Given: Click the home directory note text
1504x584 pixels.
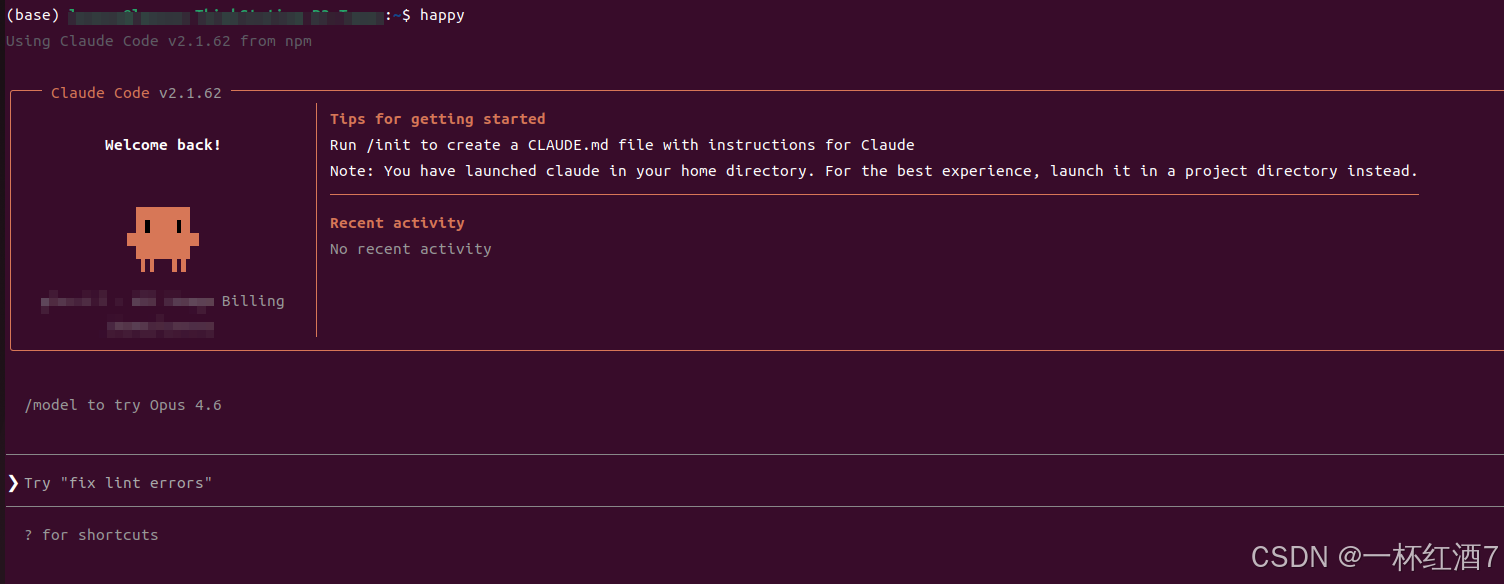Looking at the screenshot, I should [x=874, y=171].
